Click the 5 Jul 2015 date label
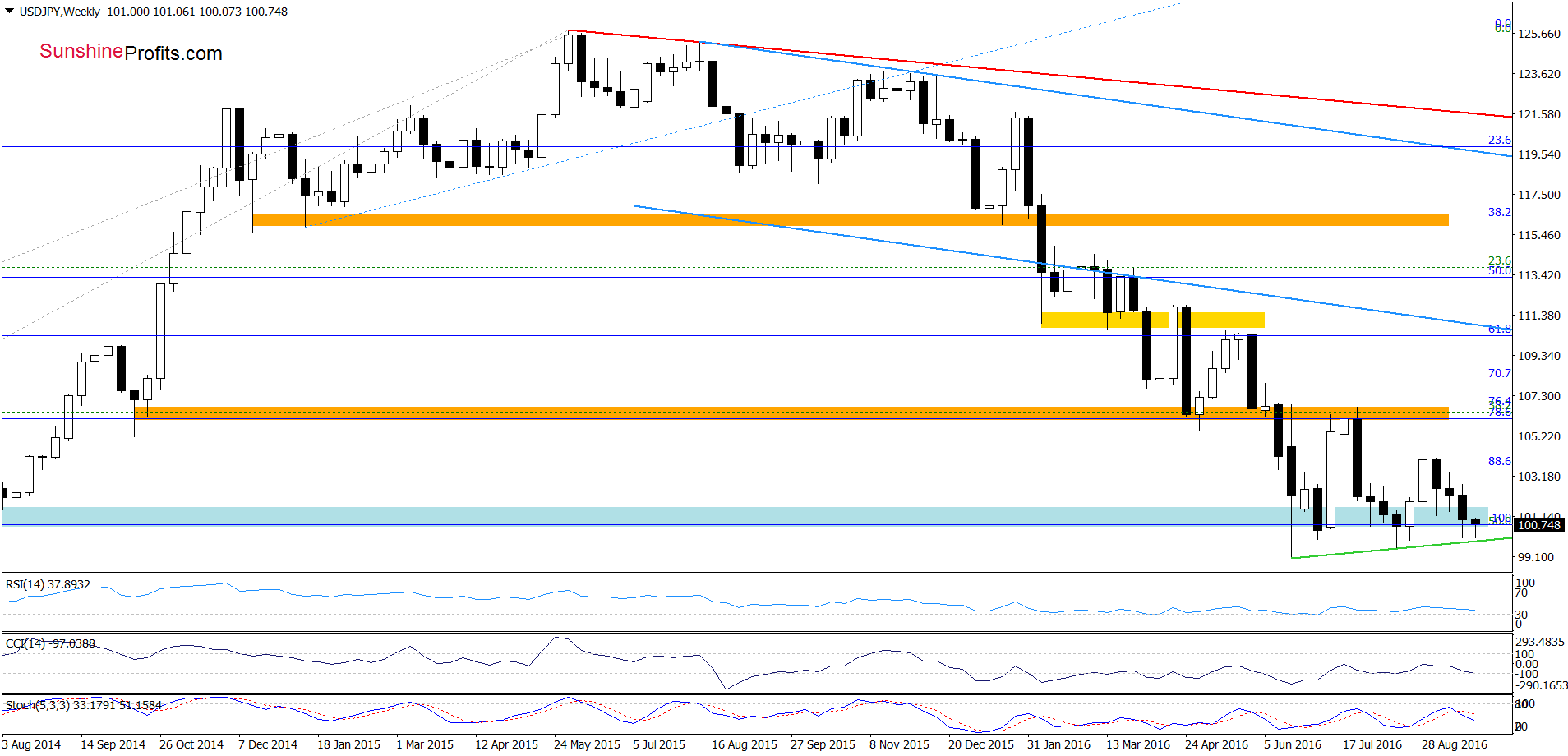The image size is (1568, 756). 659,744
